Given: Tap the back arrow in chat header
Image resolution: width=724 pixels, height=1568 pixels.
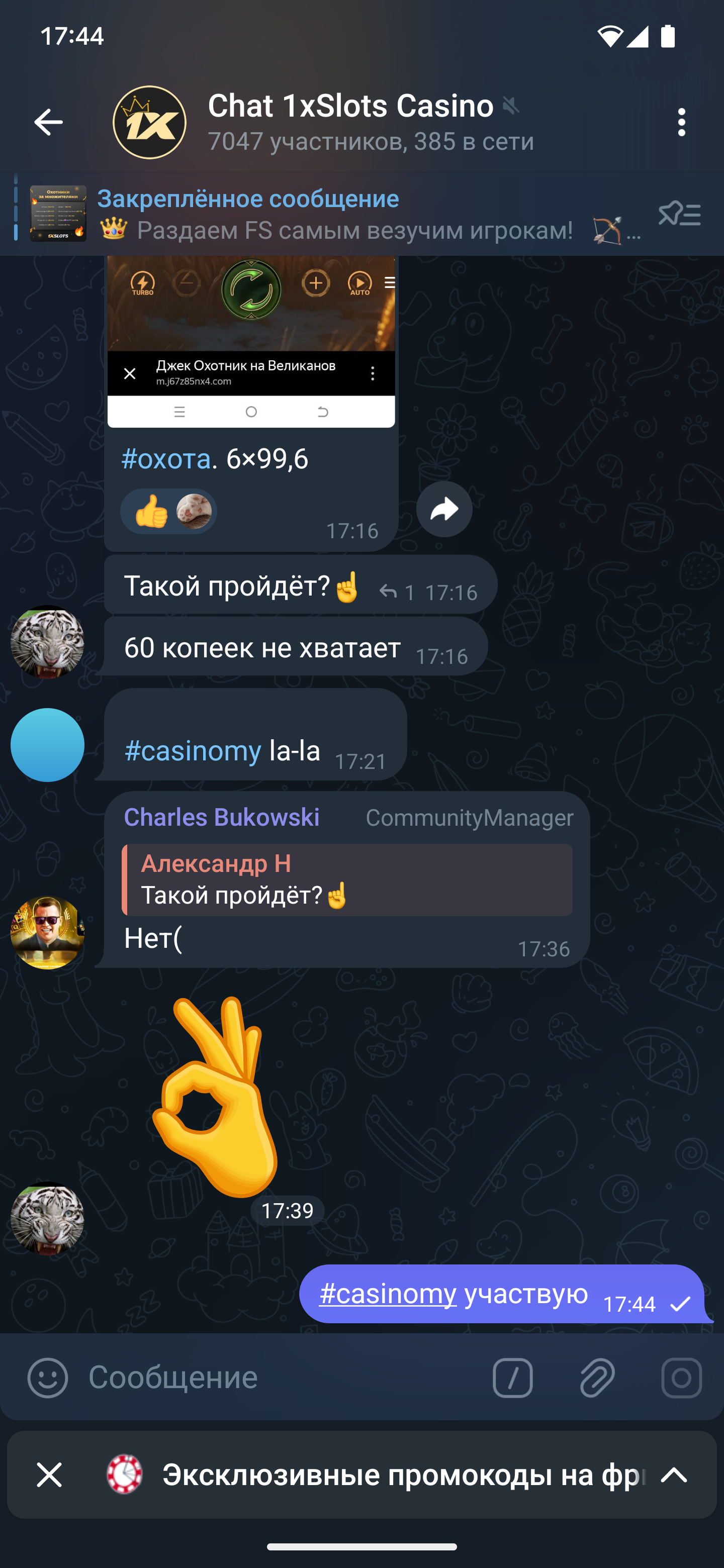Looking at the screenshot, I should coord(48,122).
